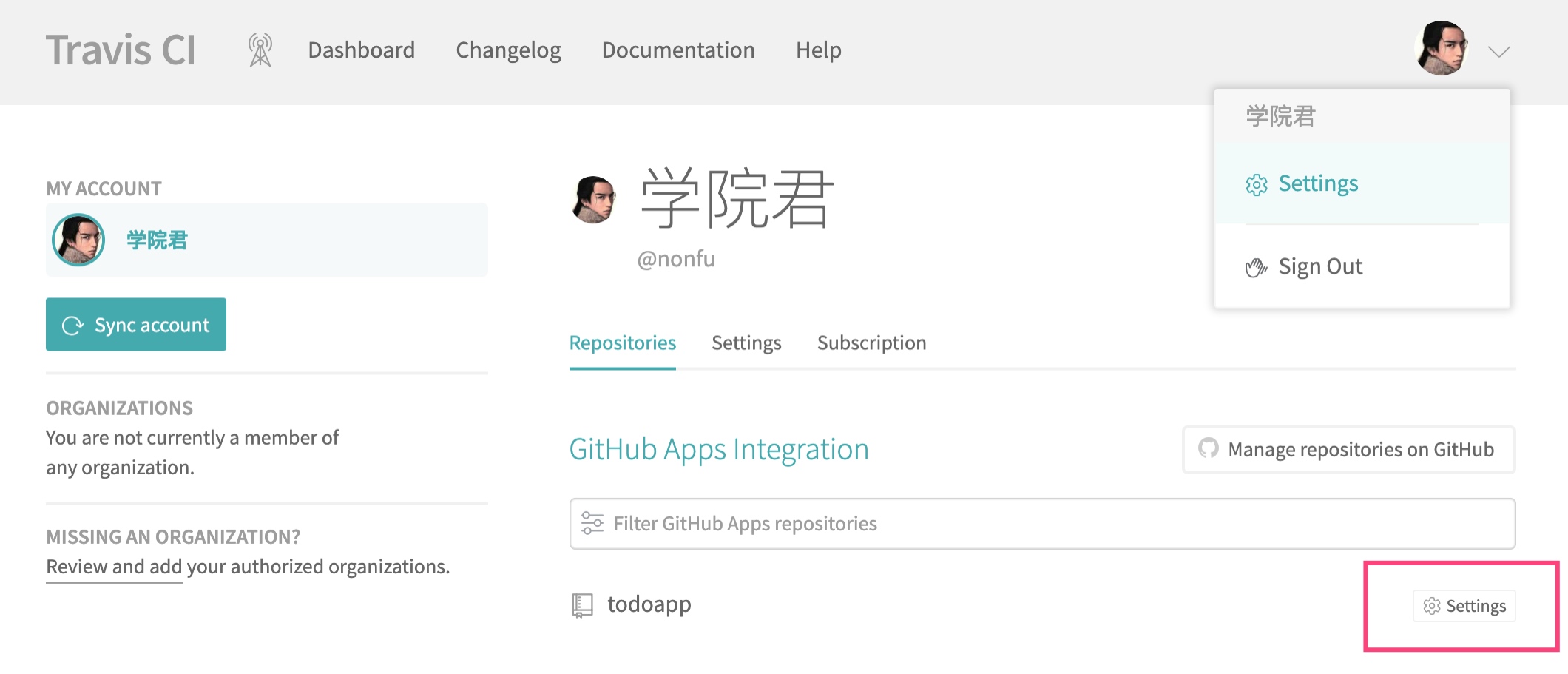Click the user avatar in the header

point(1442,49)
